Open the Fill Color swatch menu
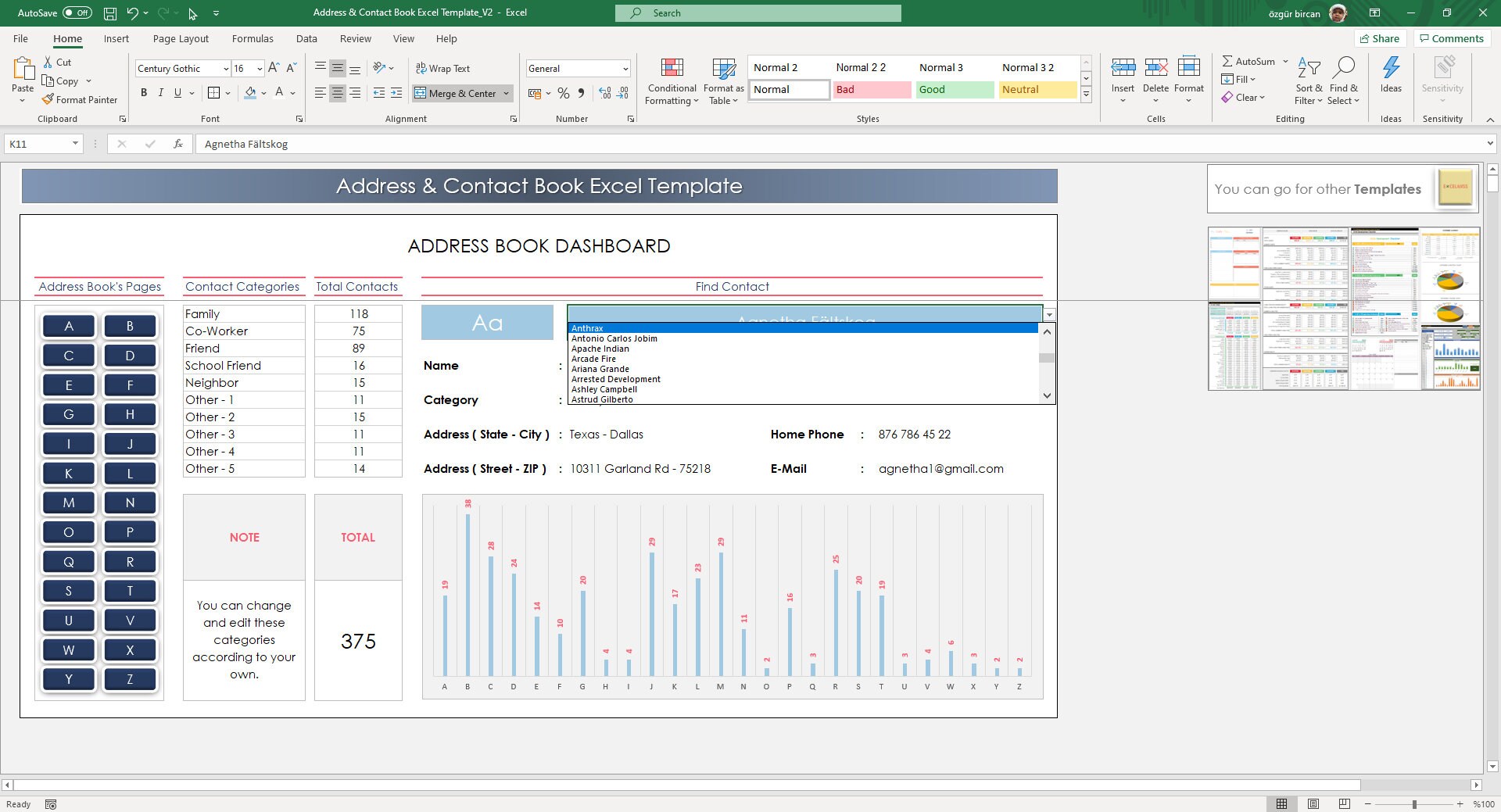This screenshot has height=812, width=1501. pyautogui.click(x=263, y=93)
